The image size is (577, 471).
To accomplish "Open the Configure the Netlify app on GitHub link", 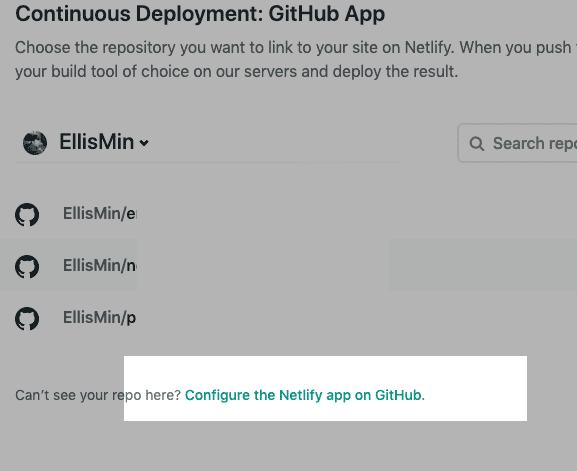I will pos(303,395).
